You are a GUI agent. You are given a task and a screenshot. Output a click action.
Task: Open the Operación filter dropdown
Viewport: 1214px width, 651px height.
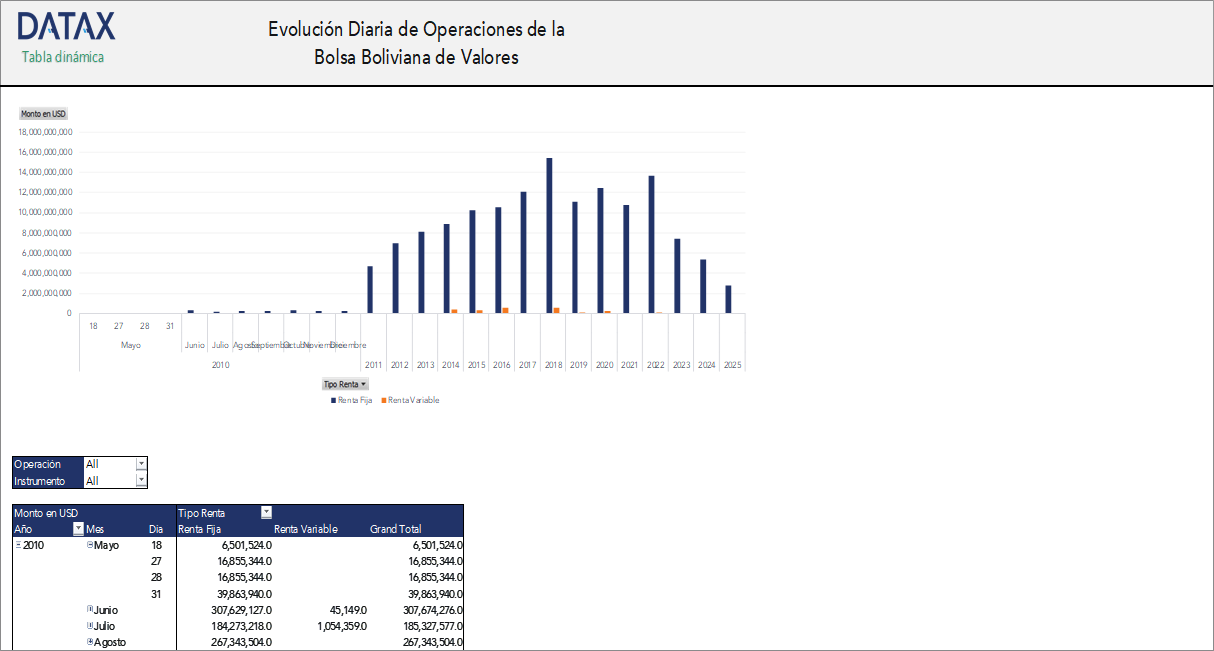click(139, 463)
